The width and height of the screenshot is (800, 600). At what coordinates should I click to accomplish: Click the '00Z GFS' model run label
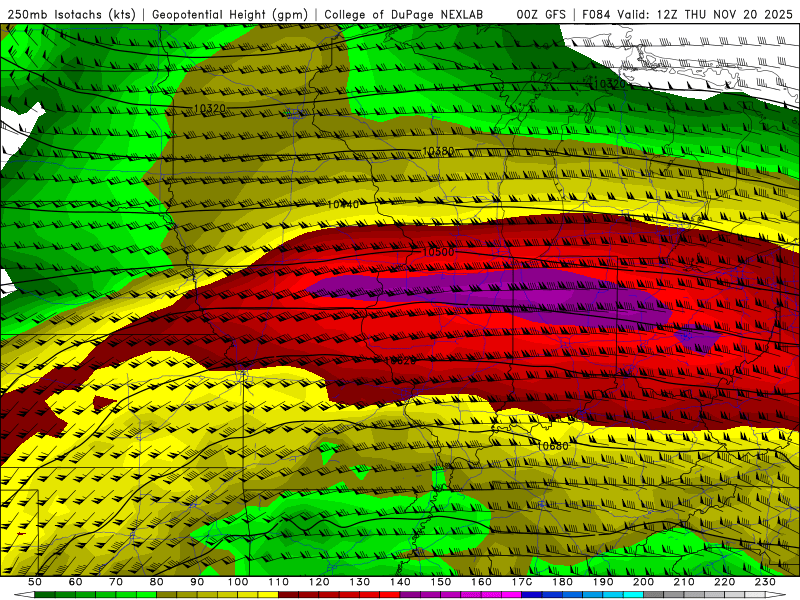point(541,14)
